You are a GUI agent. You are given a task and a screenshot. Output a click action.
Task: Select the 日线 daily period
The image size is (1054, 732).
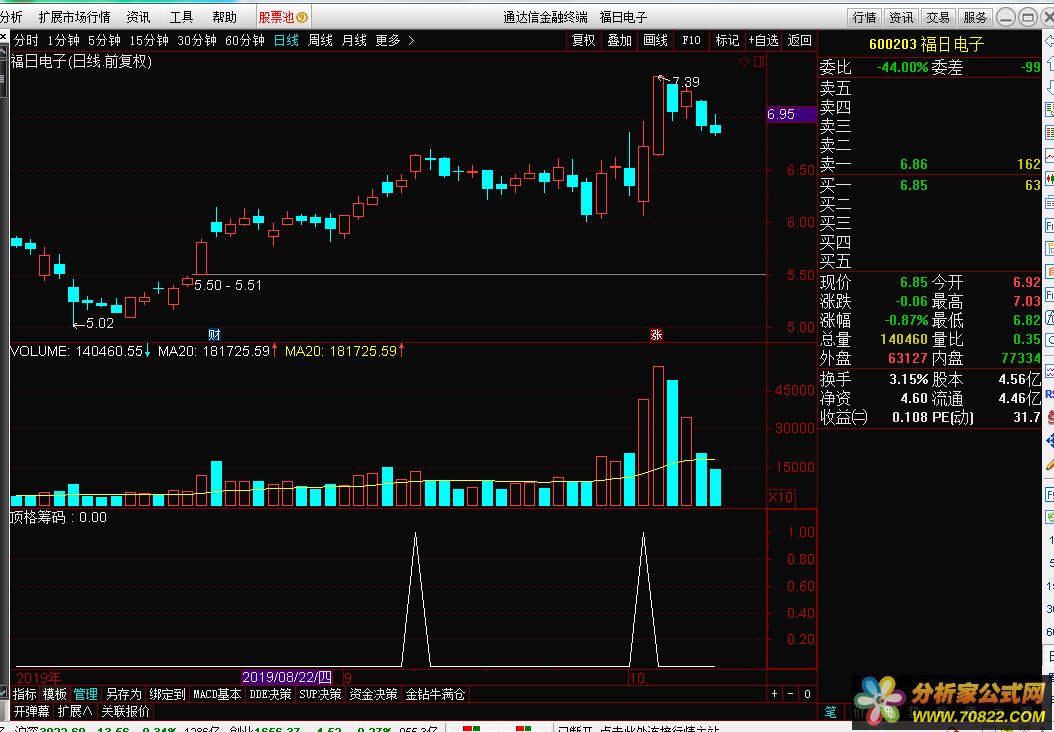pos(286,40)
